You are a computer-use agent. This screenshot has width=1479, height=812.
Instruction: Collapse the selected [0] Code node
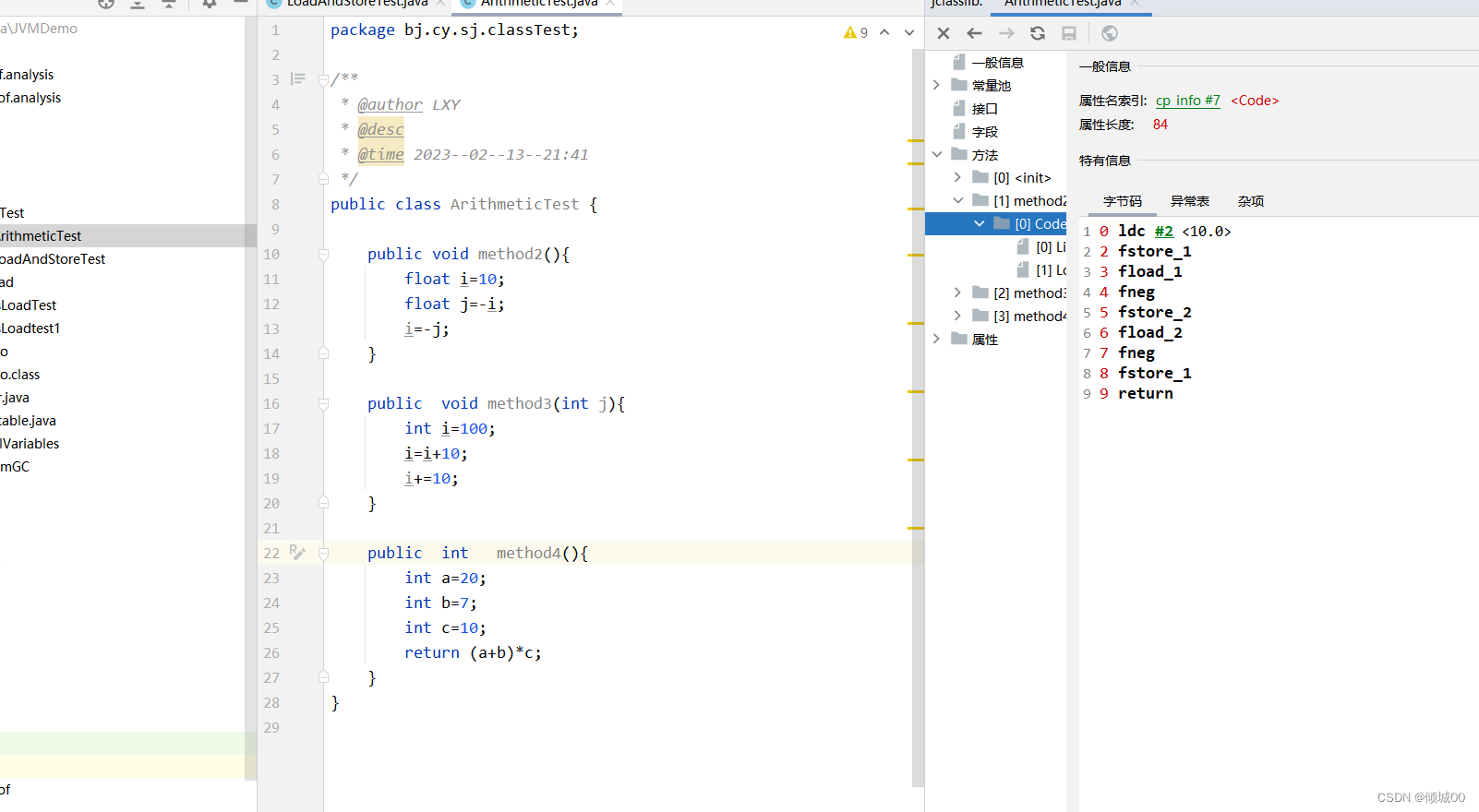pos(979,223)
